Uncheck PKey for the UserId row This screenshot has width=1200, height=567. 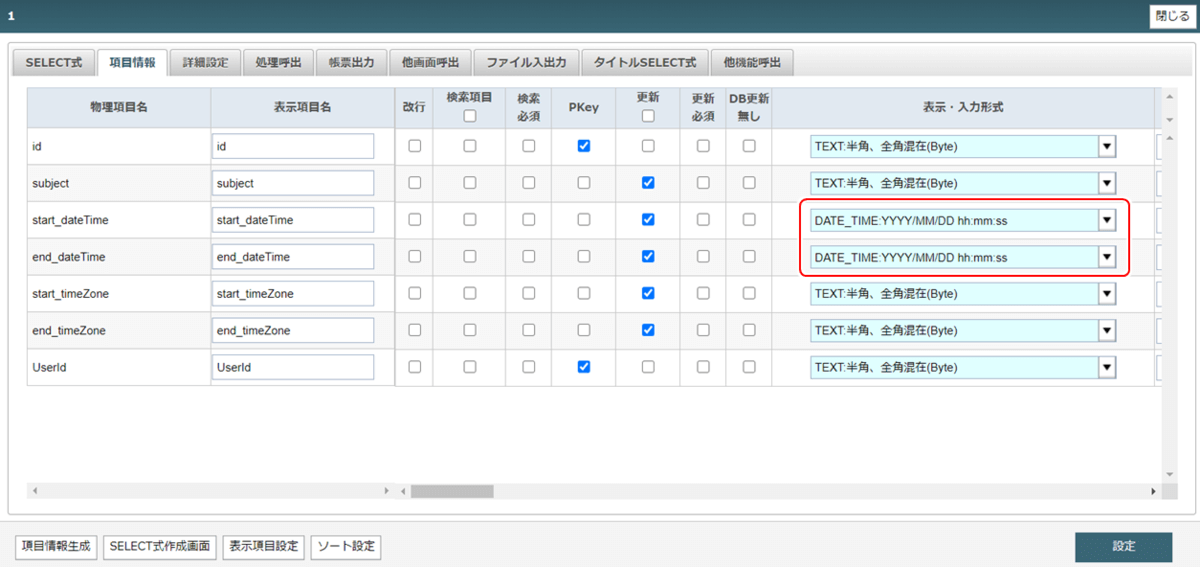coord(584,367)
